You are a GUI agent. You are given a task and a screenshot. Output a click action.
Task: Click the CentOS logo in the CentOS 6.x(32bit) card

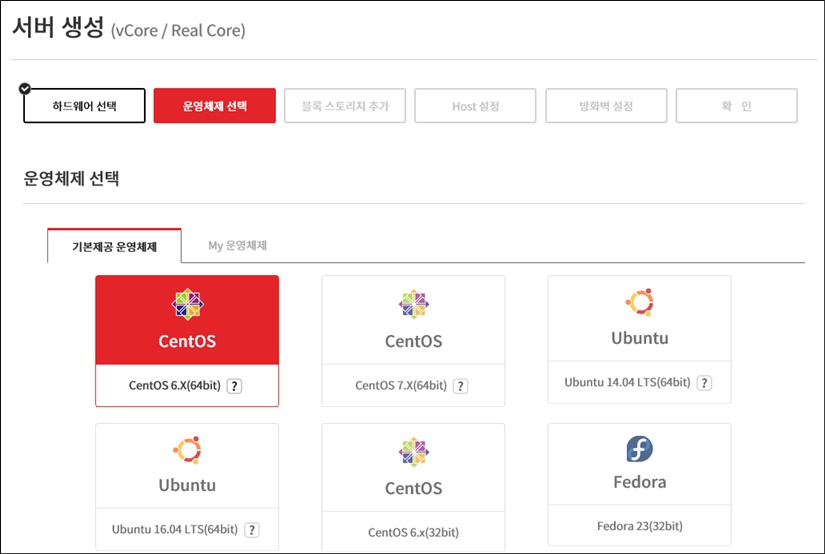[414, 452]
